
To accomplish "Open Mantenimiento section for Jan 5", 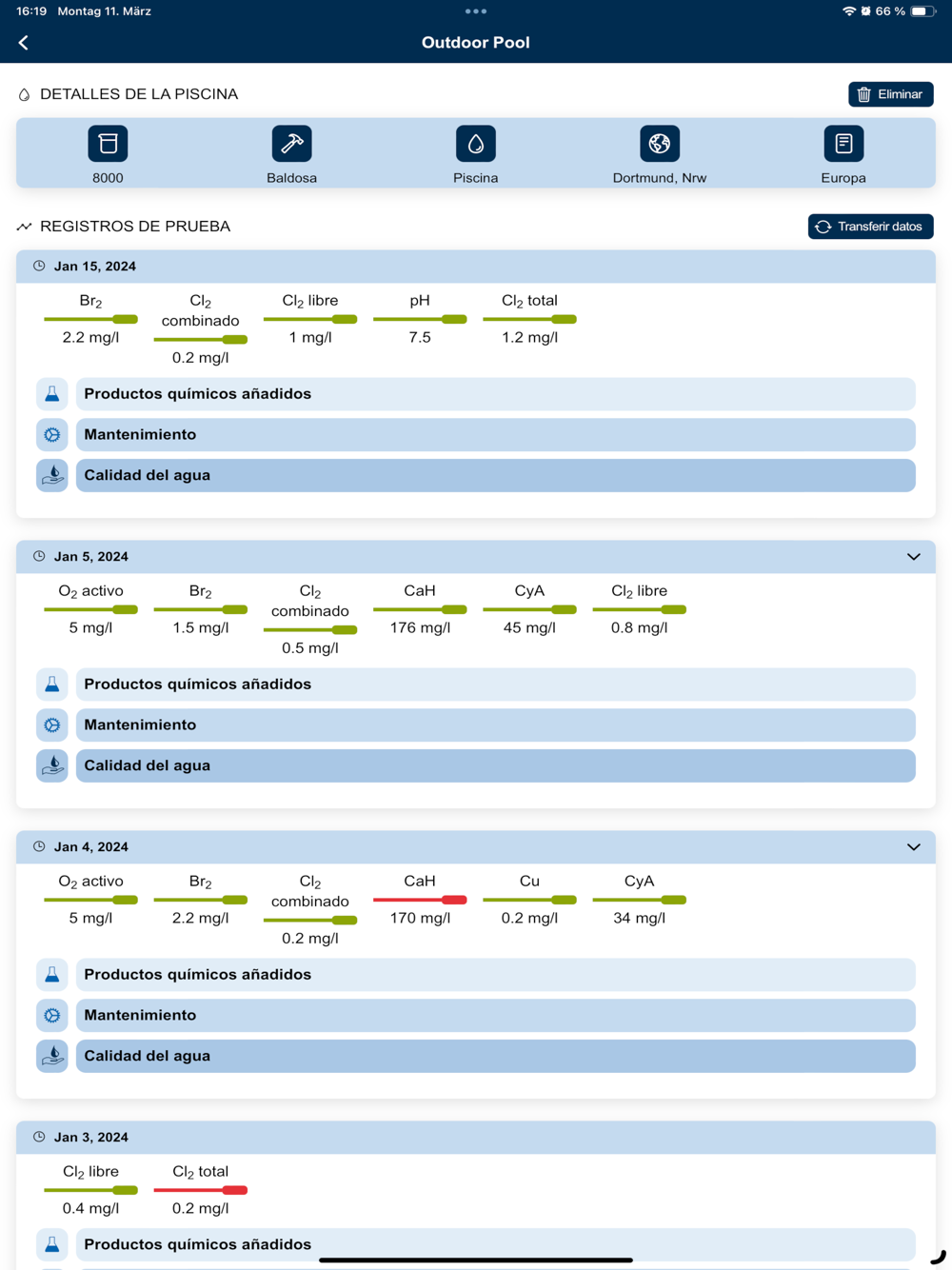I will [x=496, y=725].
